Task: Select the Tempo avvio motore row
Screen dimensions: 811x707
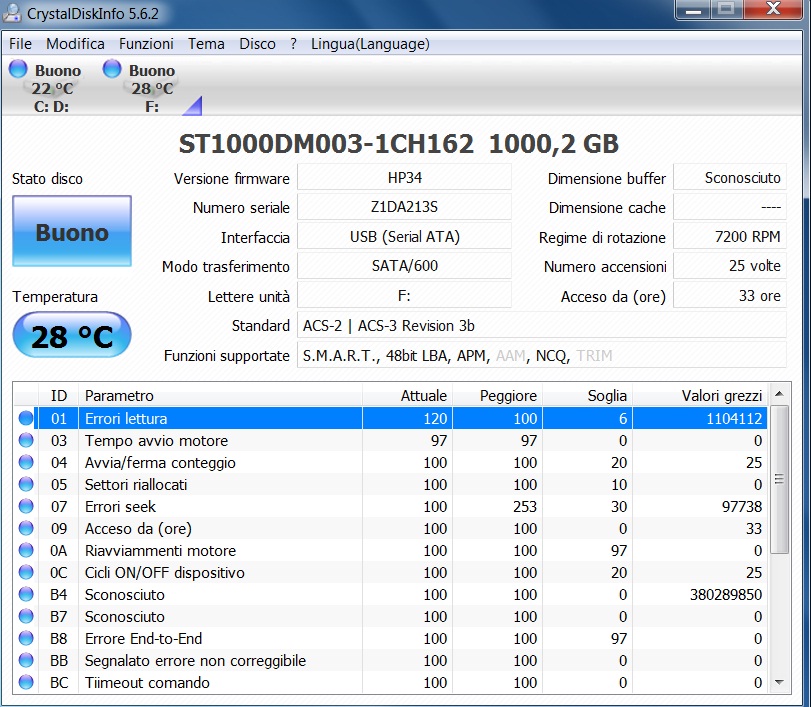Action: pyautogui.click(x=391, y=440)
